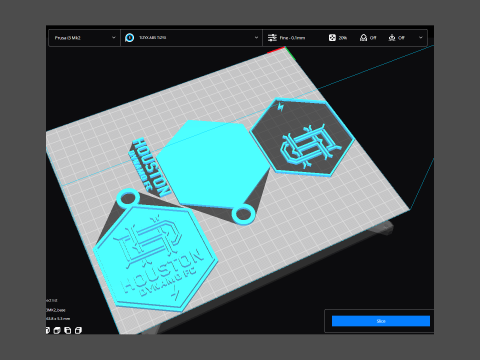Select the dark hexagon monogram model
Viewport: 480px width, 360px height.
[x=302, y=137]
